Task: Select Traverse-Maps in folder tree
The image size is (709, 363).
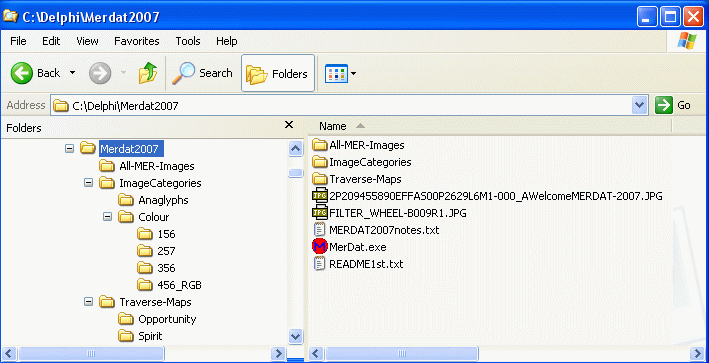Action: coord(155,302)
